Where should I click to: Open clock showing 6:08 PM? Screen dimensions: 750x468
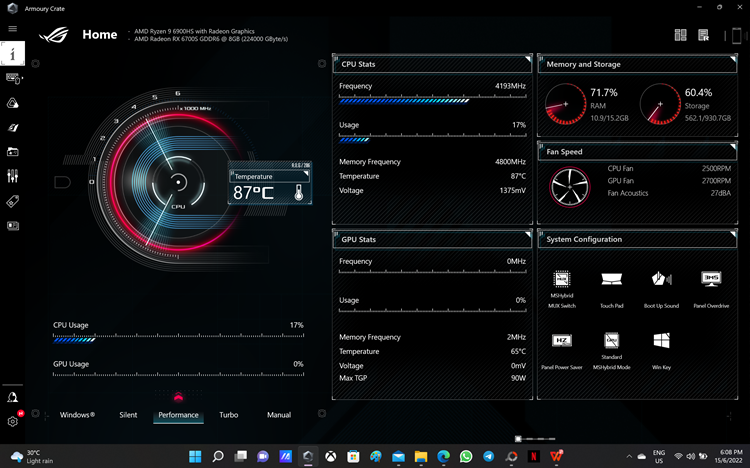tap(728, 457)
